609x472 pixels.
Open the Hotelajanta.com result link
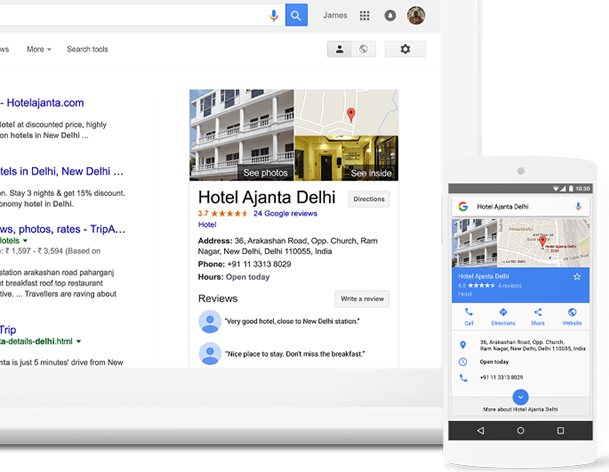pos(42,103)
